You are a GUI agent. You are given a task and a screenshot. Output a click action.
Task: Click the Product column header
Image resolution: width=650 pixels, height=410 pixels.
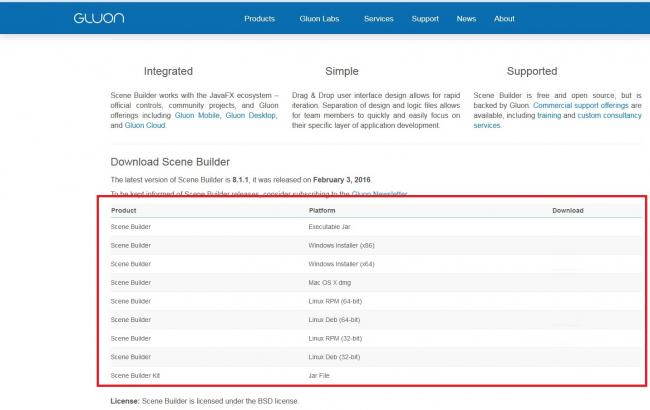tap(124, 211)
